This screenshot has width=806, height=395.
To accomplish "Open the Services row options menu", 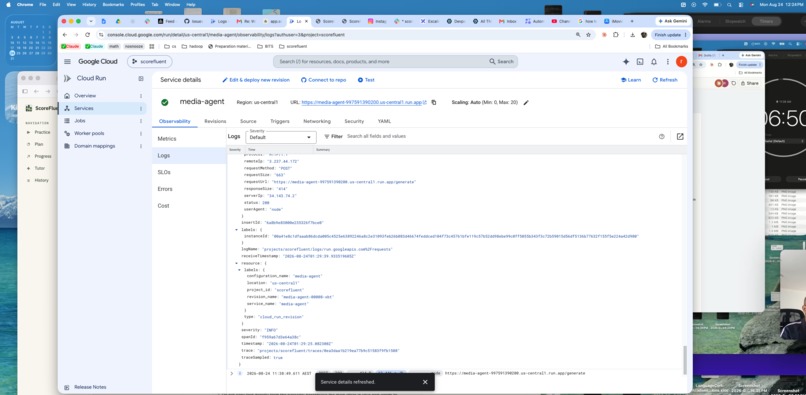I will 141,109.
